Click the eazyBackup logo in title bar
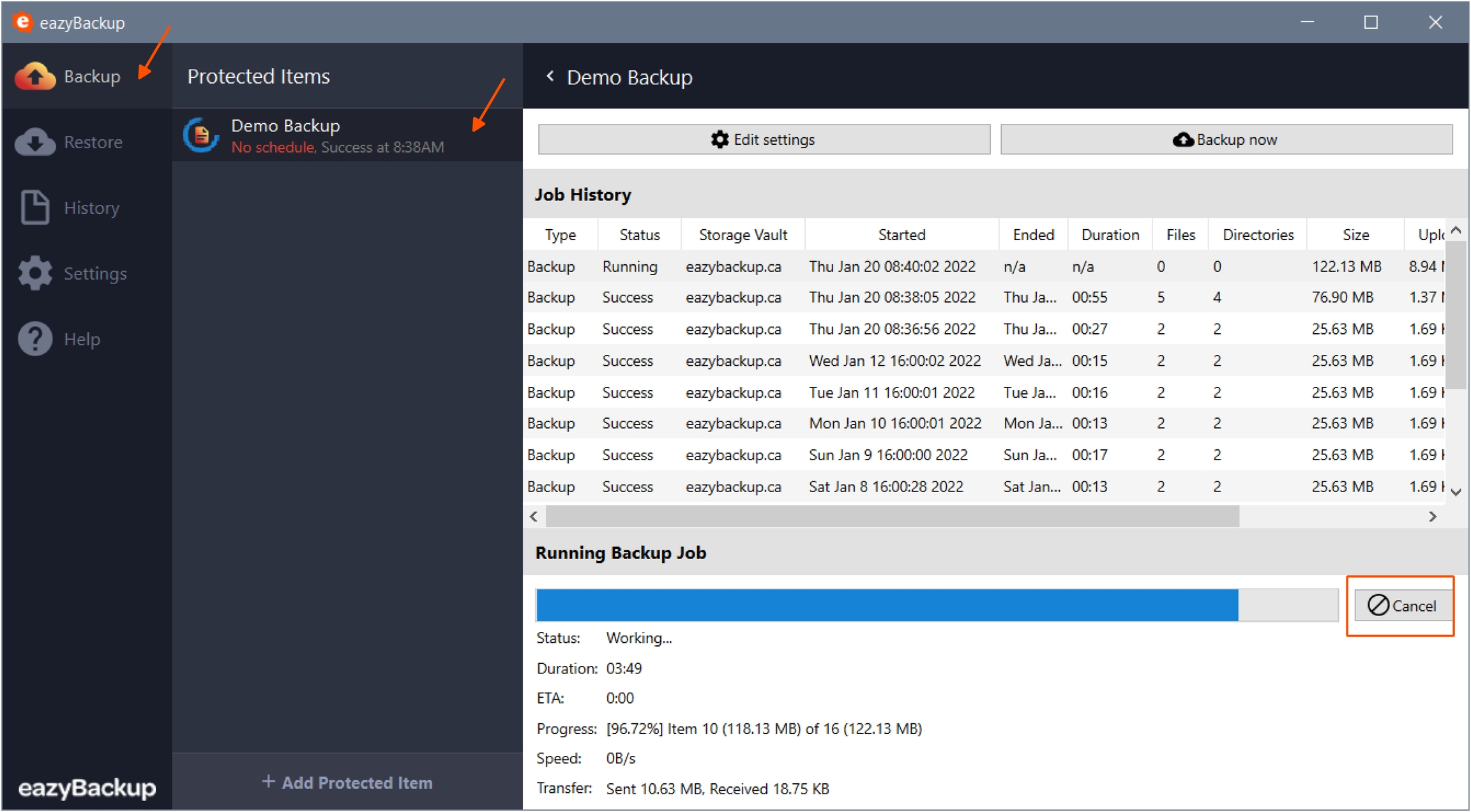Screen dimensions: 1471x812 22,22
